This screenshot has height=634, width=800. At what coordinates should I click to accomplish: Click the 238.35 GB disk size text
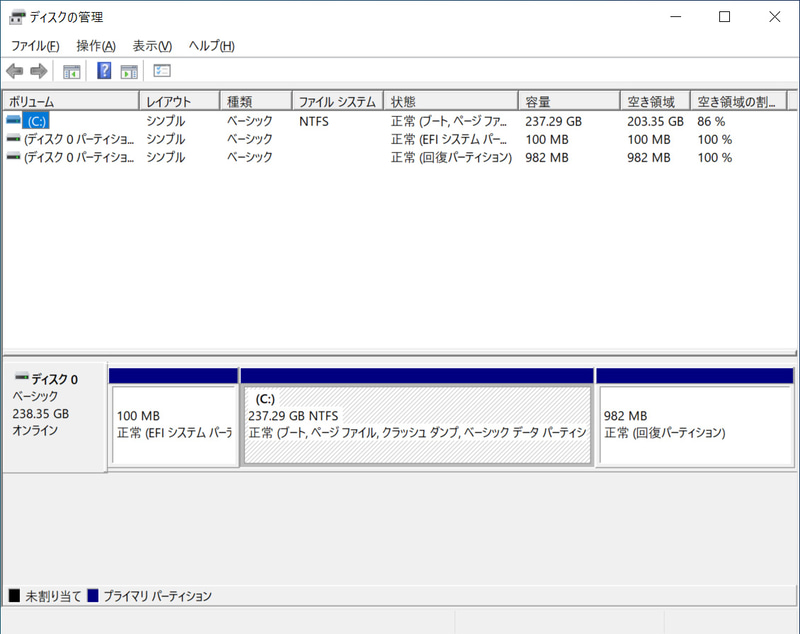pyautogui.click(x=41, y=414)
